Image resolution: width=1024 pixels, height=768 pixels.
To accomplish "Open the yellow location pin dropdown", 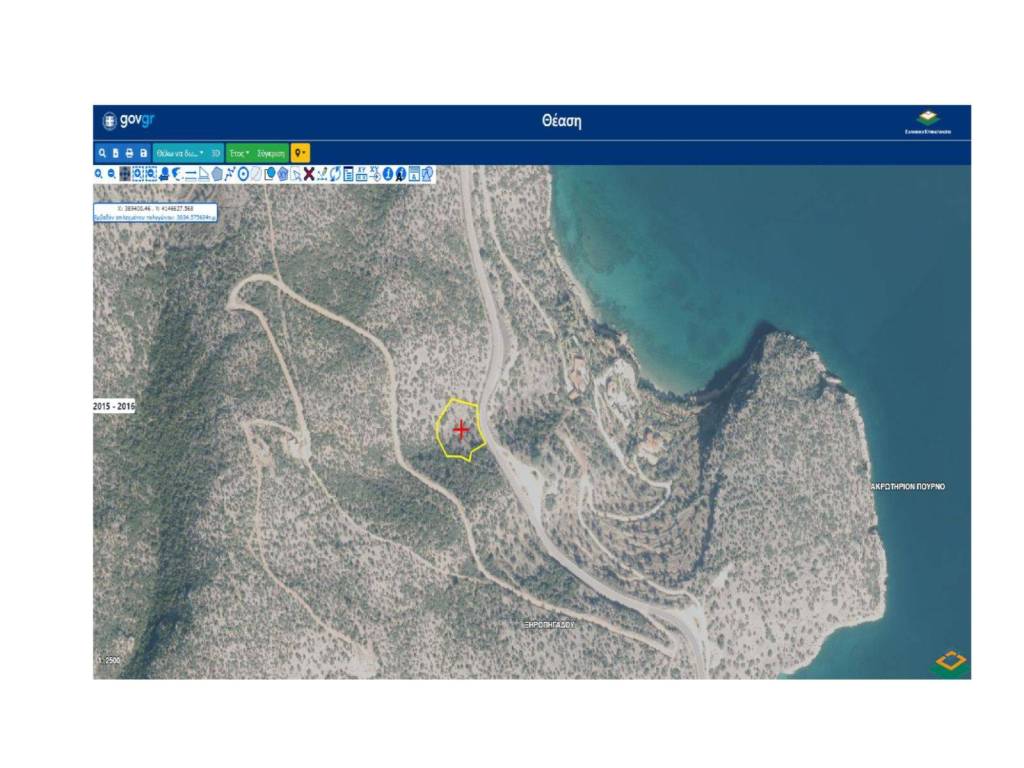I will [300, 153].
